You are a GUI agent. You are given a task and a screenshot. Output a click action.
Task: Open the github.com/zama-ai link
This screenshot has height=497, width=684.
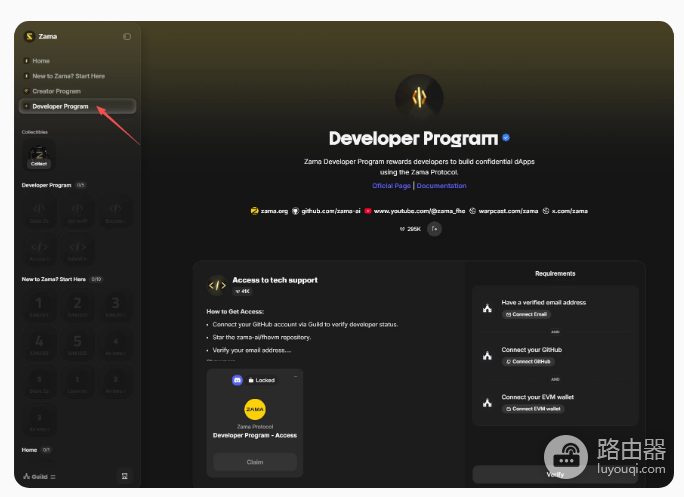[x=326, y=211]
